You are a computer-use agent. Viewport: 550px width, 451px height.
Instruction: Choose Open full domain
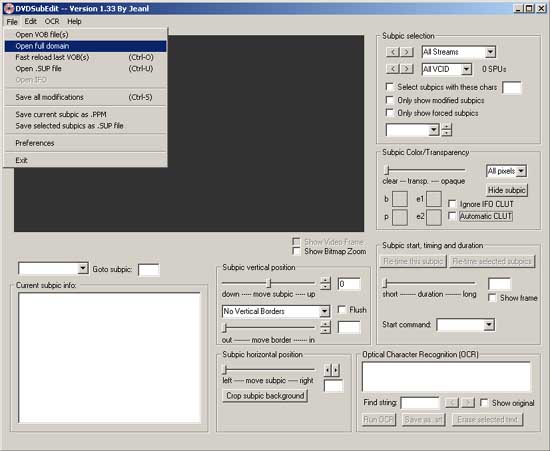point(86,46)
